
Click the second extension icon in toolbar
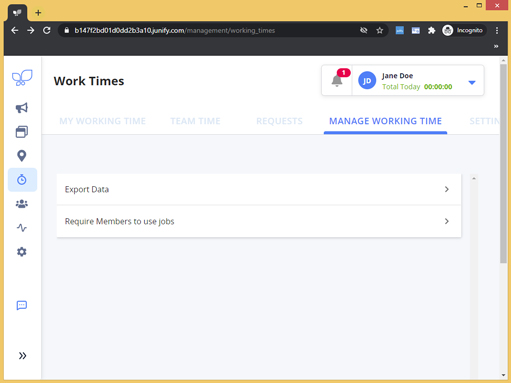(416, 31)
